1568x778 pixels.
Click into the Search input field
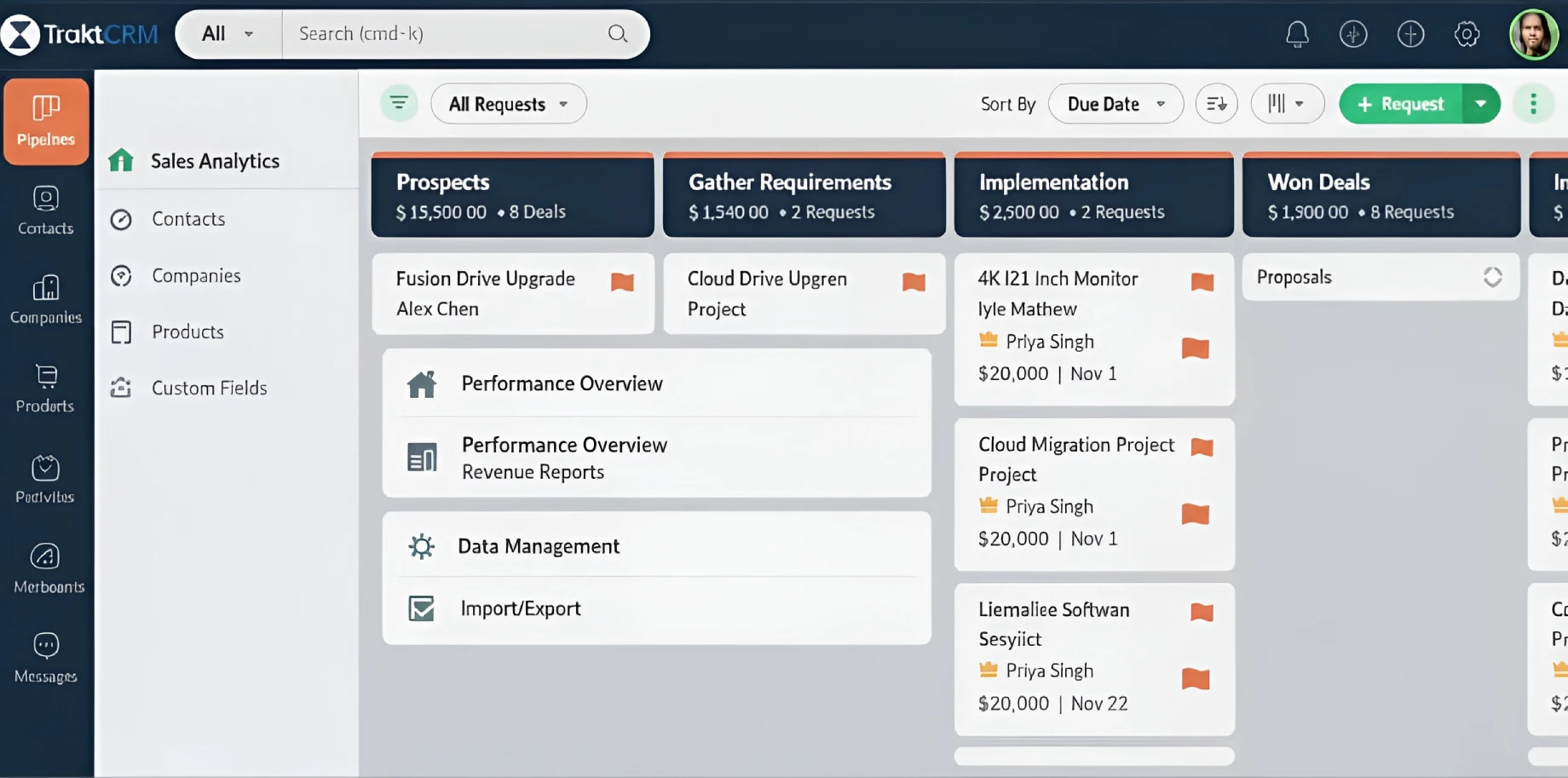pos(443,34)
